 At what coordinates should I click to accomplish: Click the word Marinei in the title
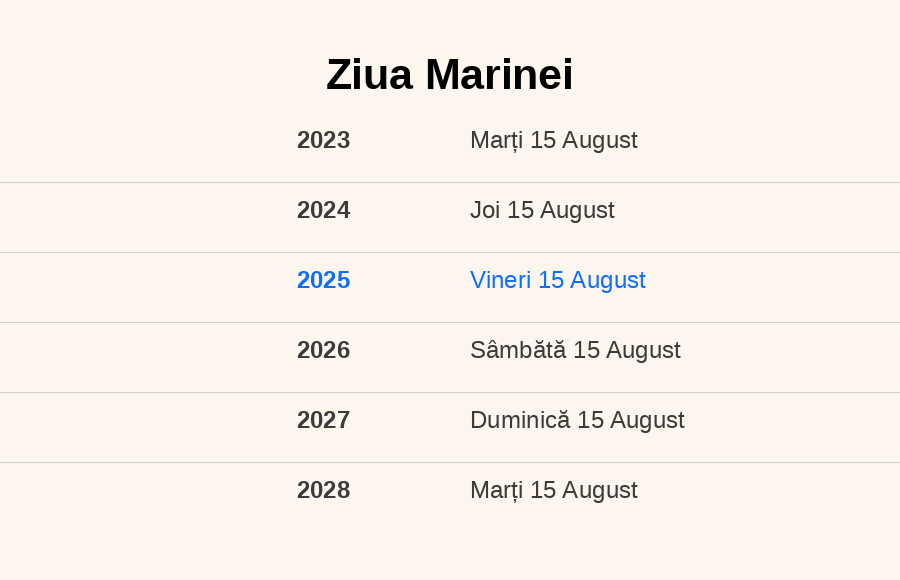[x=499, y=75]
